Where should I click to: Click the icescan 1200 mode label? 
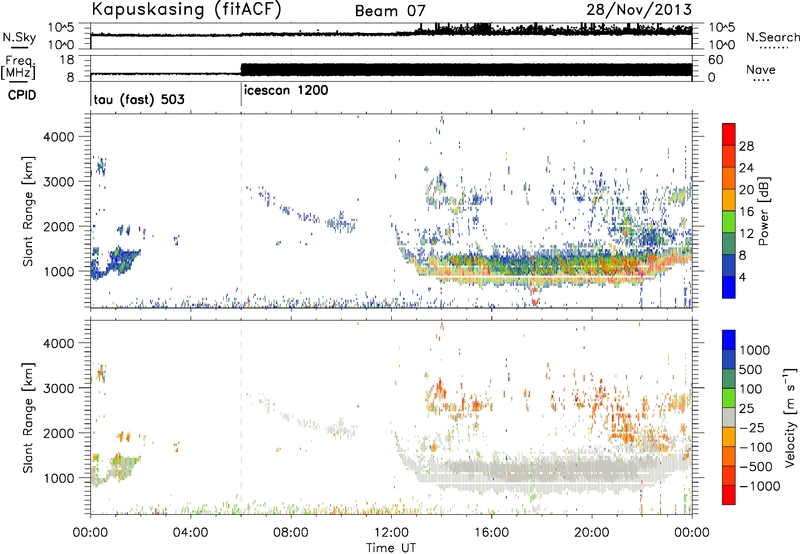286,91
